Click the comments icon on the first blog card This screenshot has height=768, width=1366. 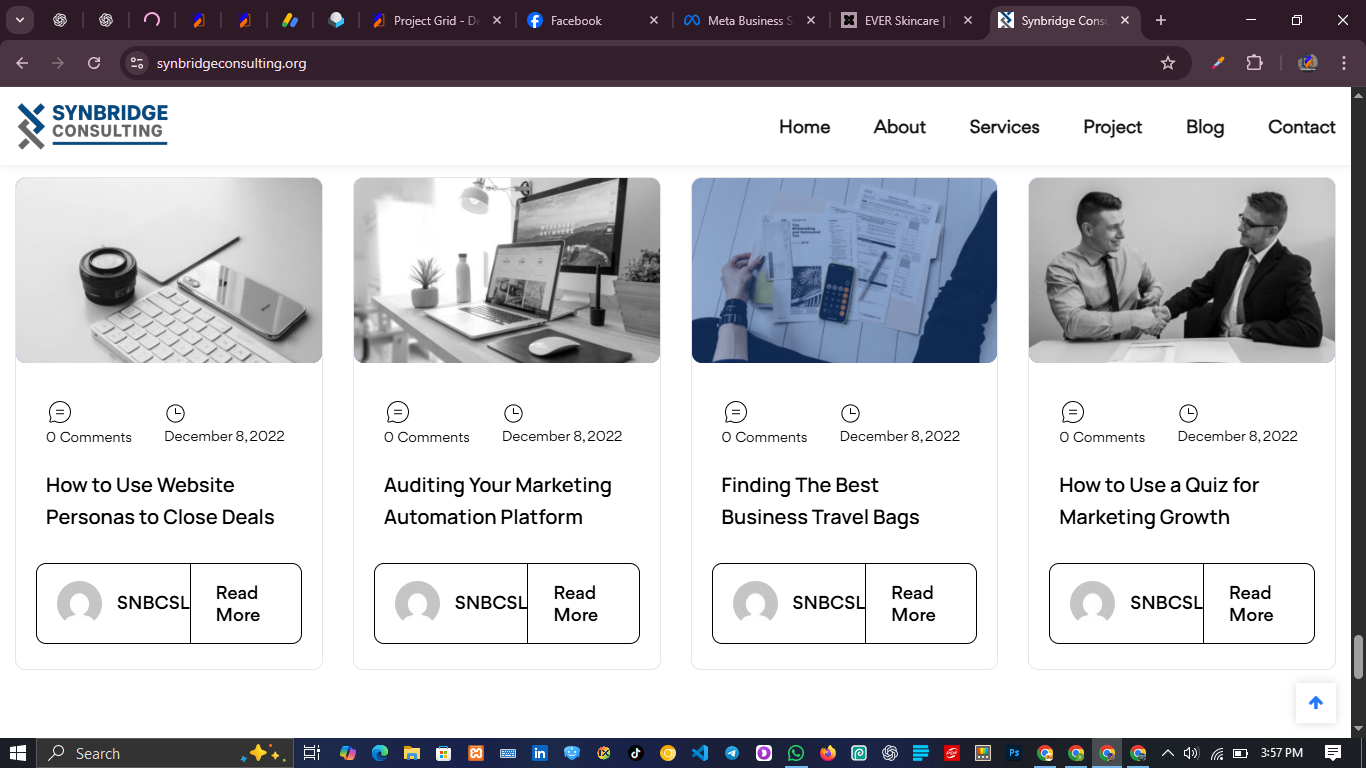coord(60,410)
